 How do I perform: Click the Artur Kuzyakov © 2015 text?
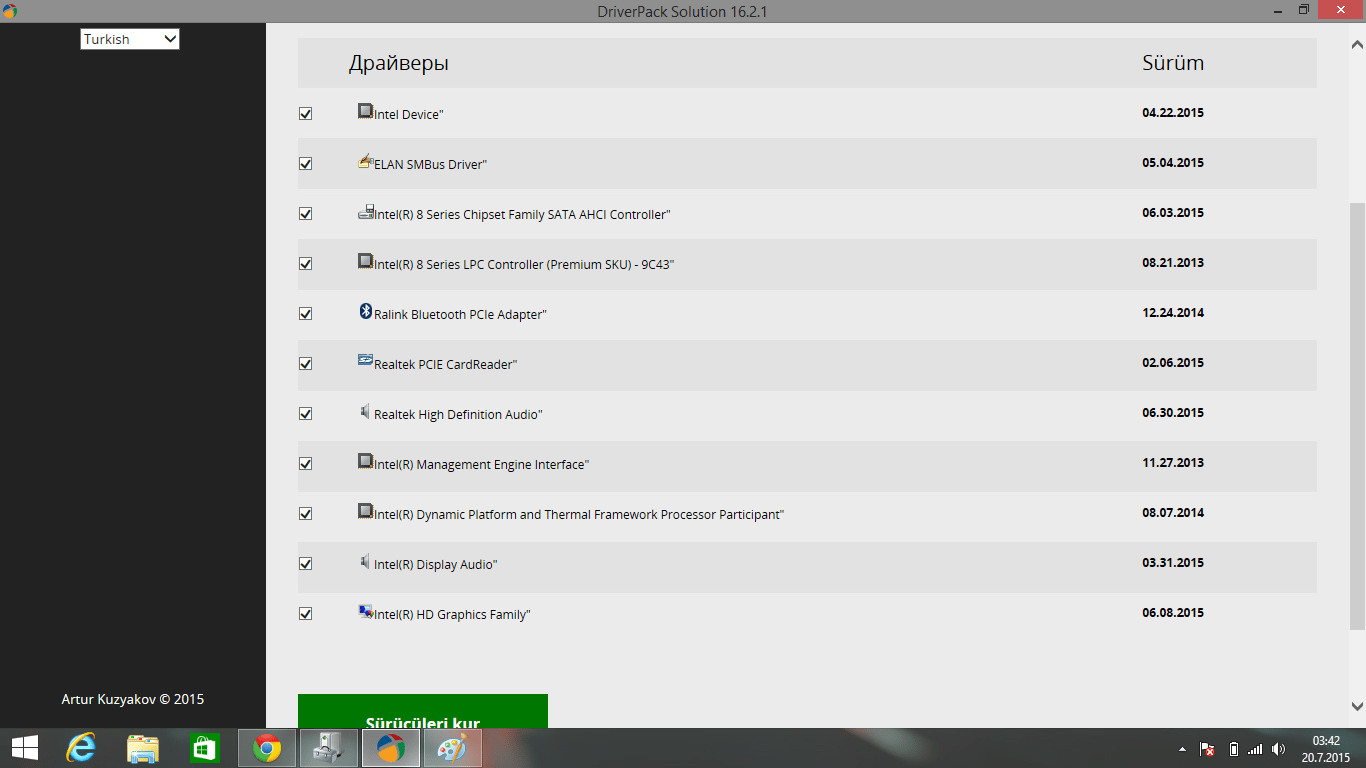point(133,699)
